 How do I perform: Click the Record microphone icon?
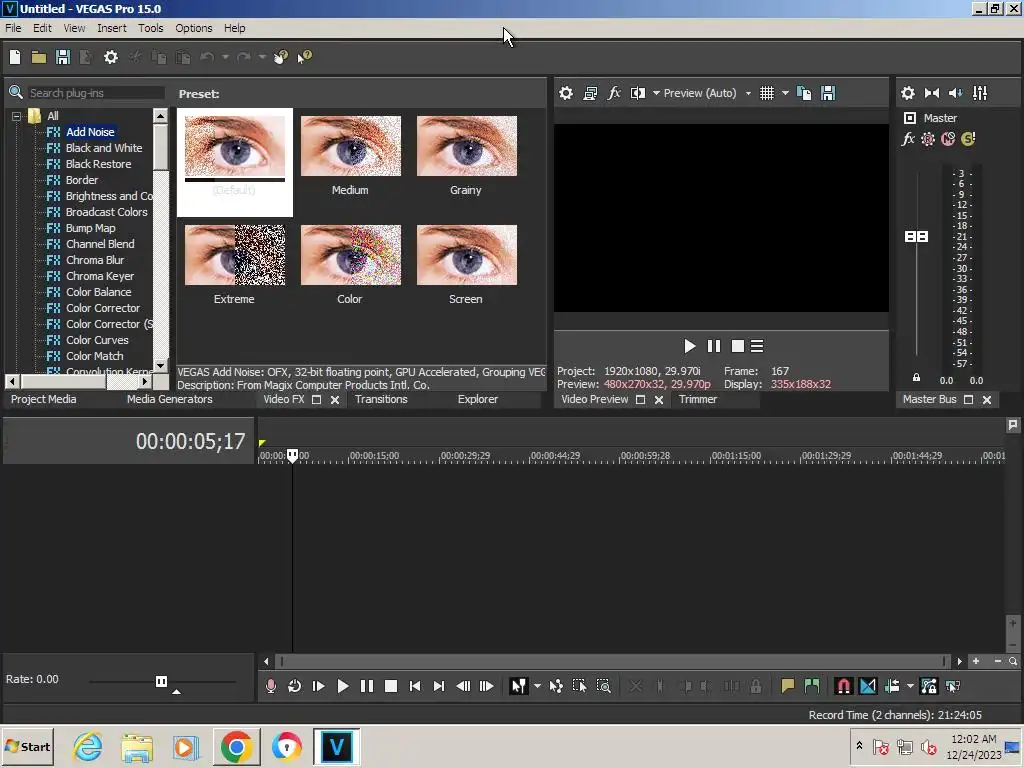(x=271, y=686)
